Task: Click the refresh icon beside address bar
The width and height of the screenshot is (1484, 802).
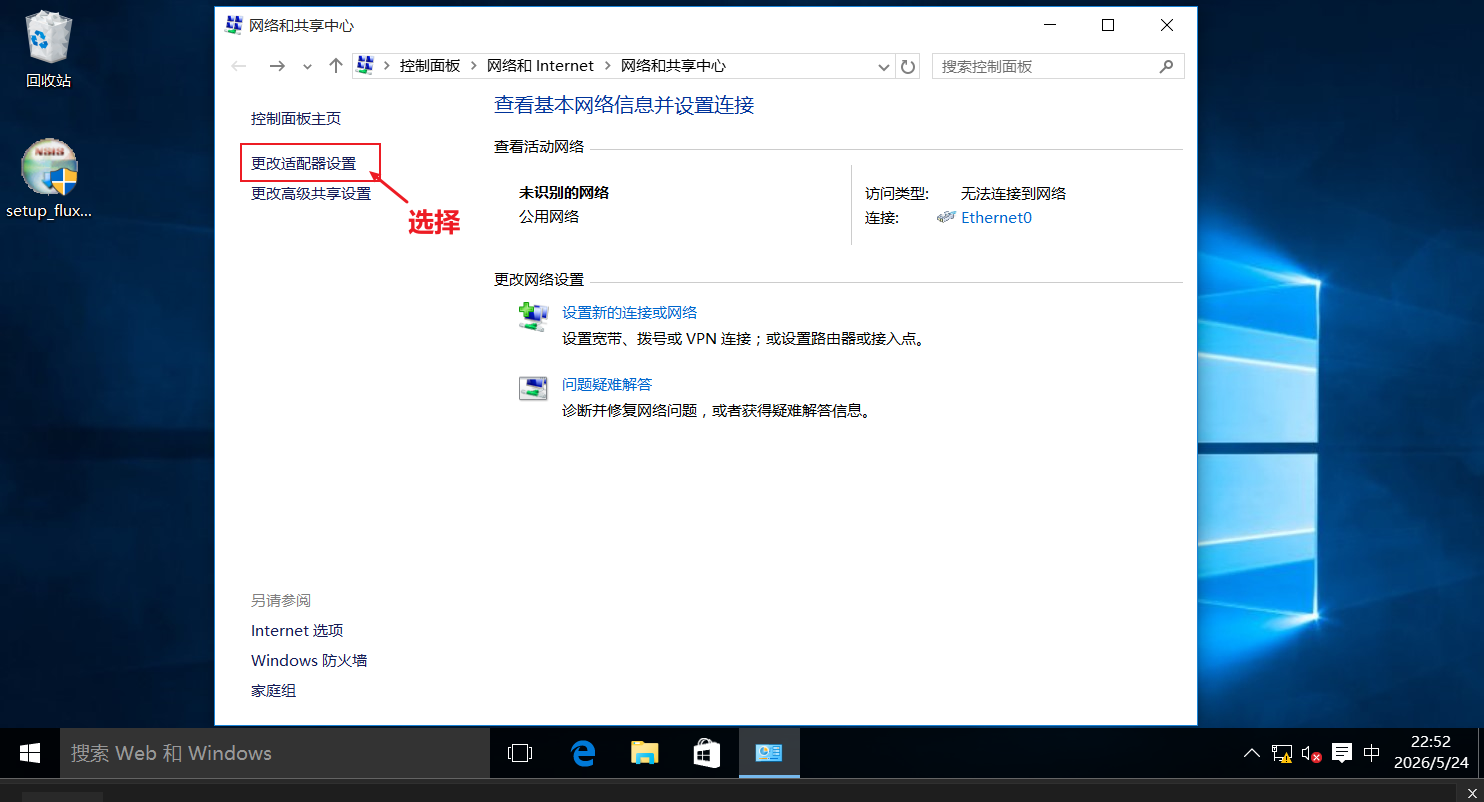Action: 908,66
